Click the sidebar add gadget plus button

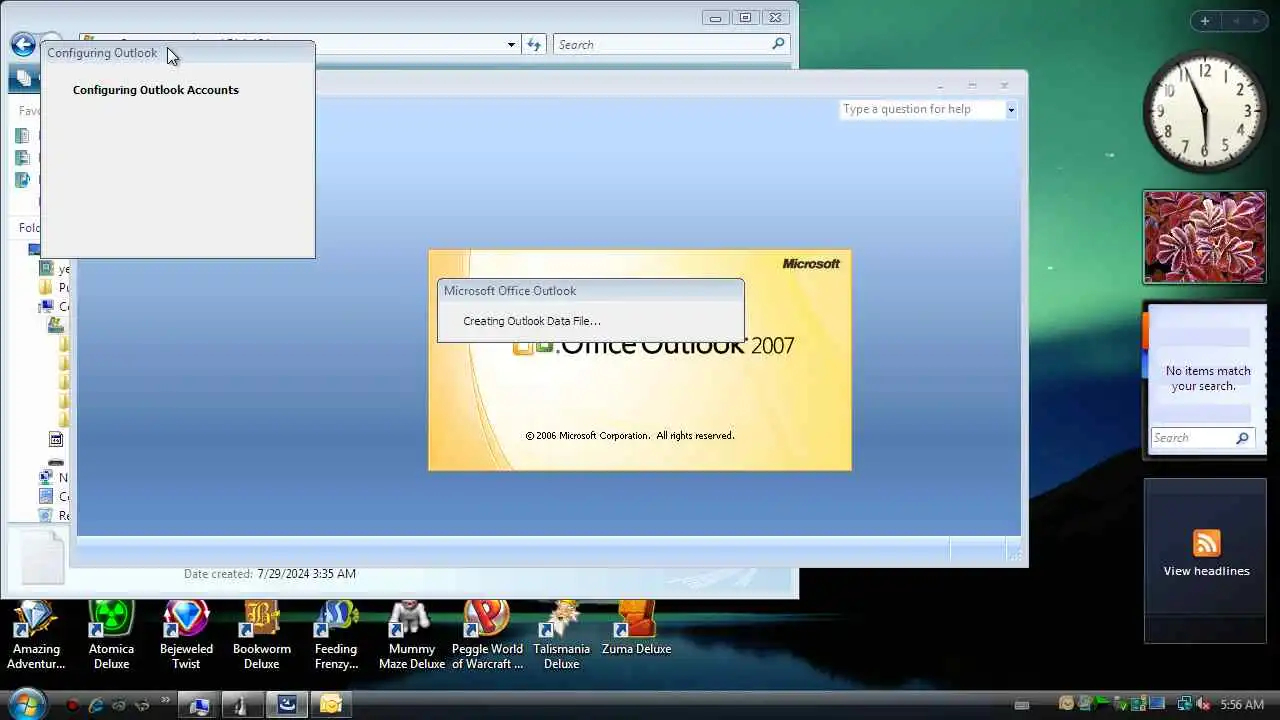(1205, 21)
